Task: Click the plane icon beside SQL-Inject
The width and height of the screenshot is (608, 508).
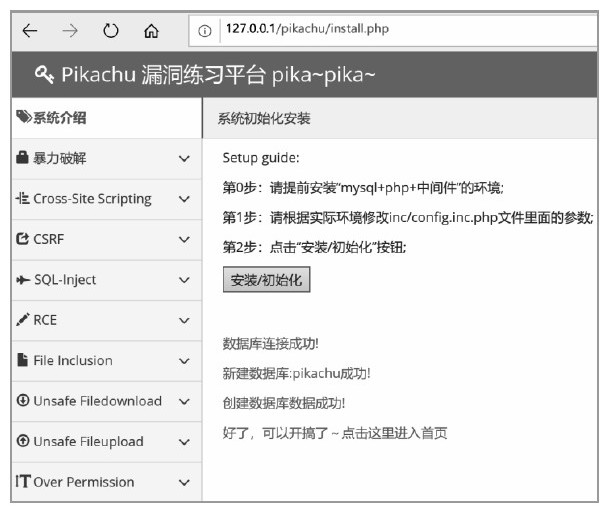Action: [23, 280]
